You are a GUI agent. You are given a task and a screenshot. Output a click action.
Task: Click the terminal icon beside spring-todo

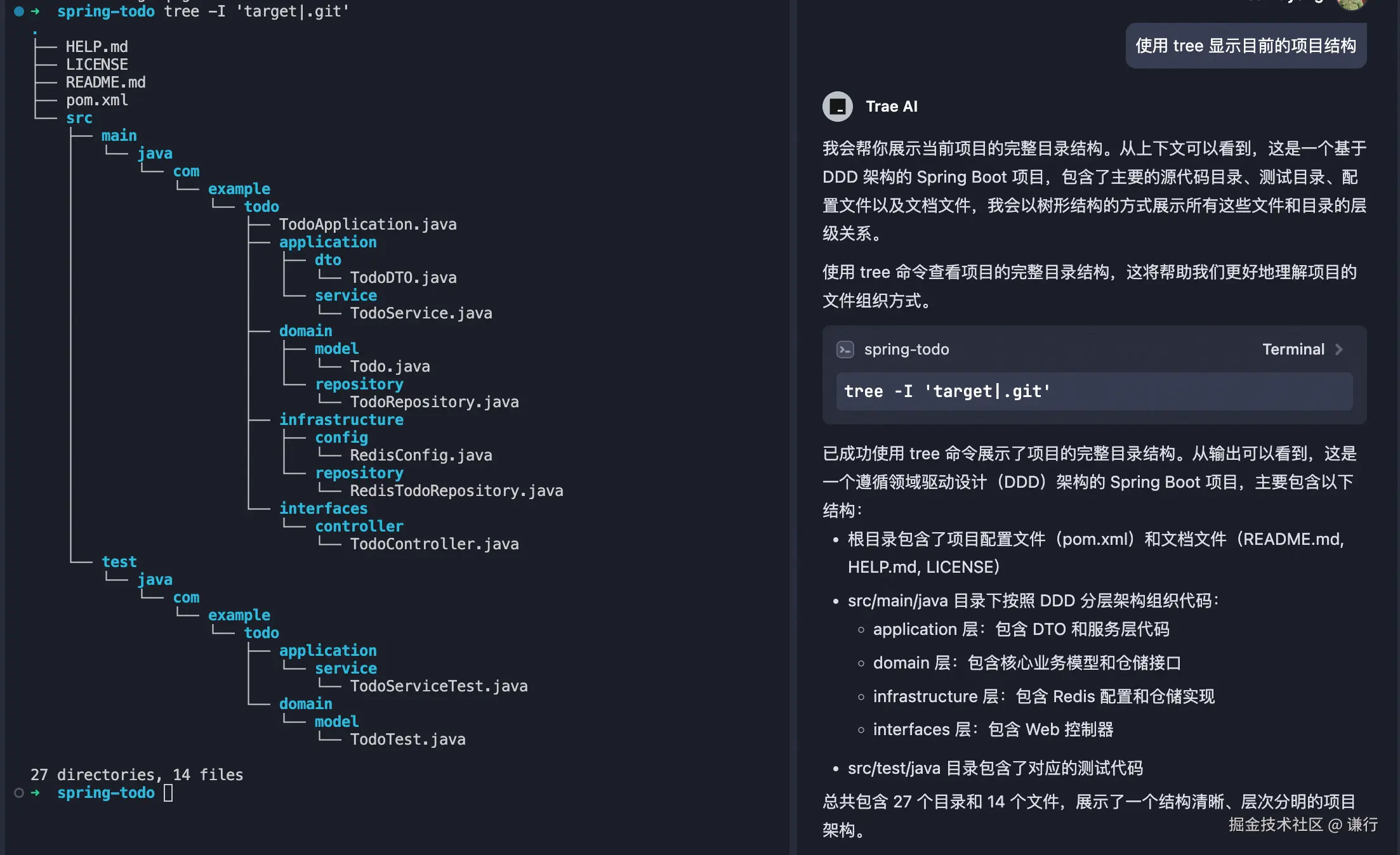pyautogui.click(x=845, y=349)
